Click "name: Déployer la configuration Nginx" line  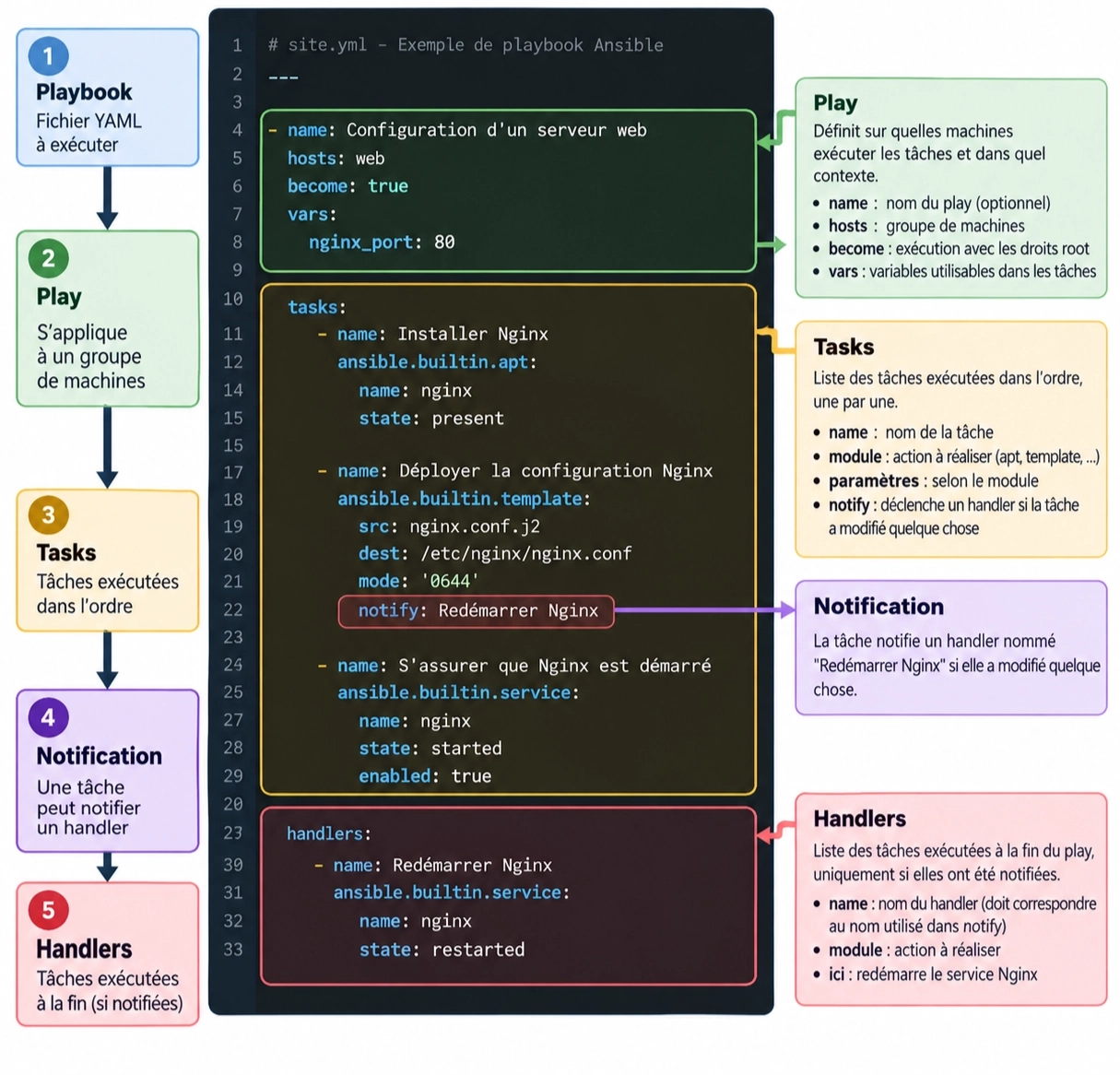514,471
